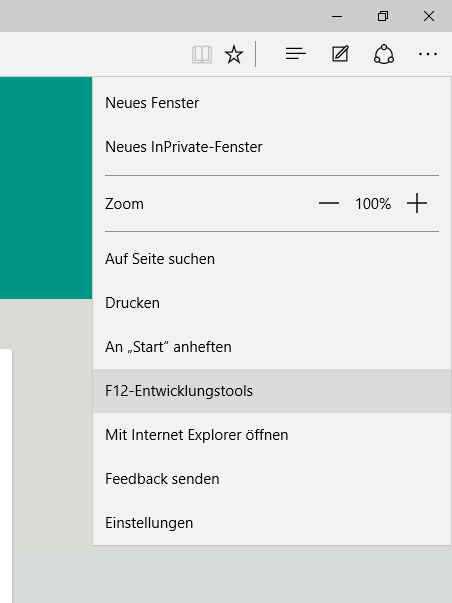Open the web note pencil icon
Screen dimensions: 452x603
[340, 54]
